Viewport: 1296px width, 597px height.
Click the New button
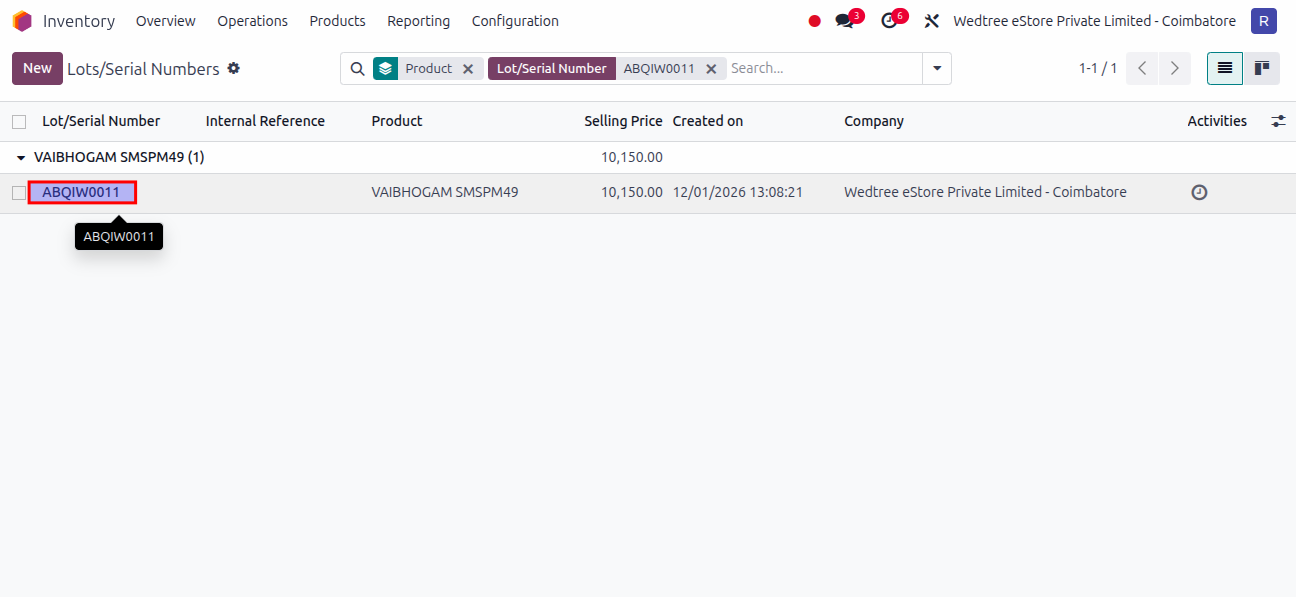coord(37,68)
